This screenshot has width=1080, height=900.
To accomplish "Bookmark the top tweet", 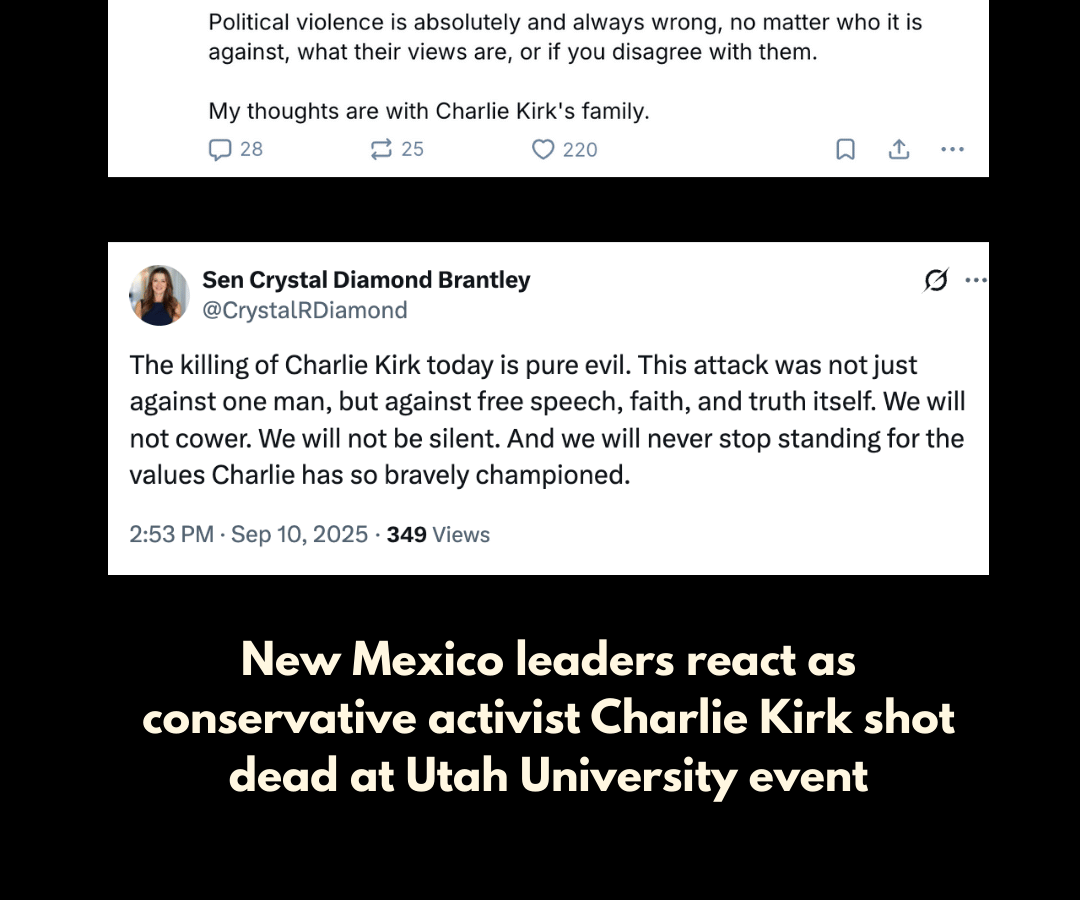I will [x=845, y=149].
